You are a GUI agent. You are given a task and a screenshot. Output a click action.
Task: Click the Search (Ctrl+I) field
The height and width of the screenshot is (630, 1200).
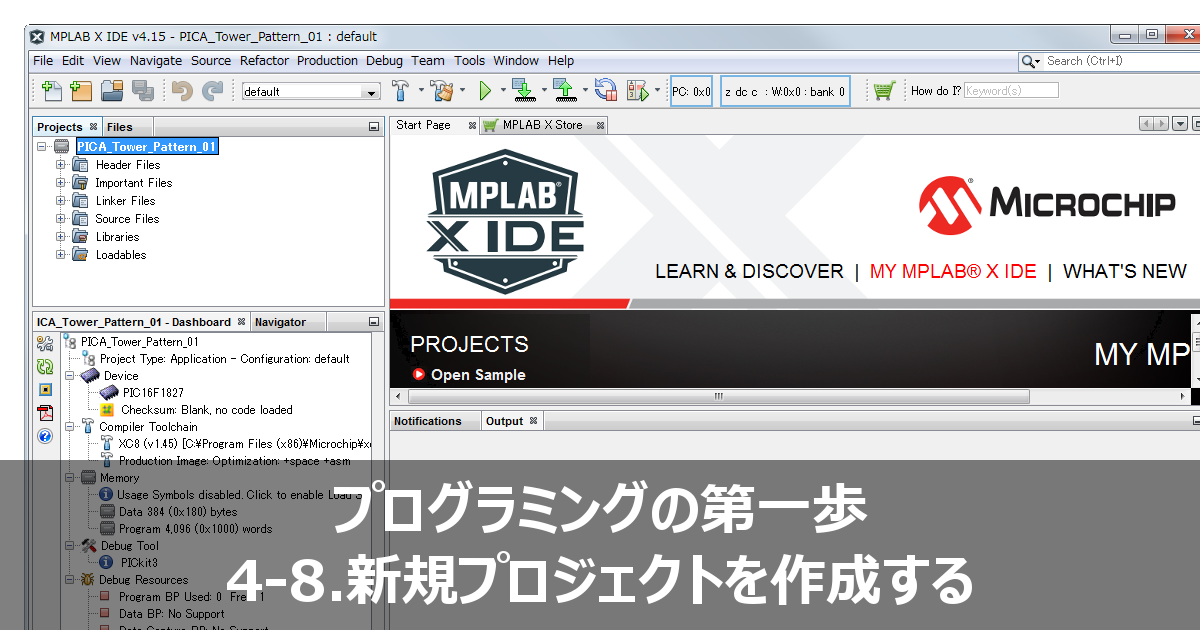pos(1122,61)
